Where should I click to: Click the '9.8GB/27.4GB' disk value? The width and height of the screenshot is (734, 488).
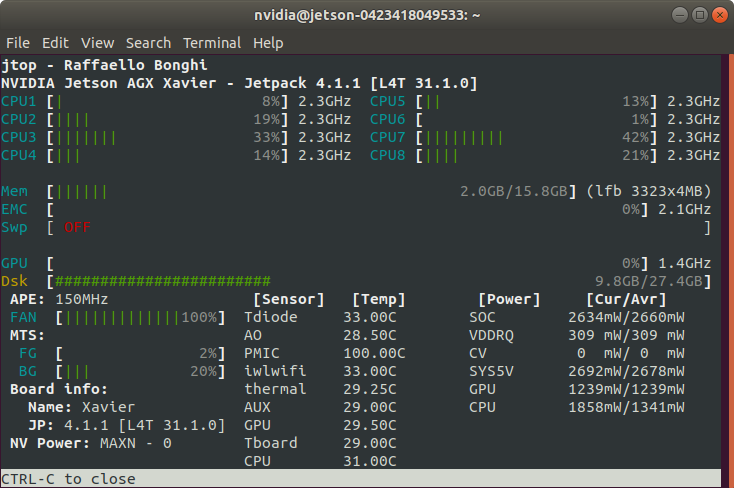649,281
